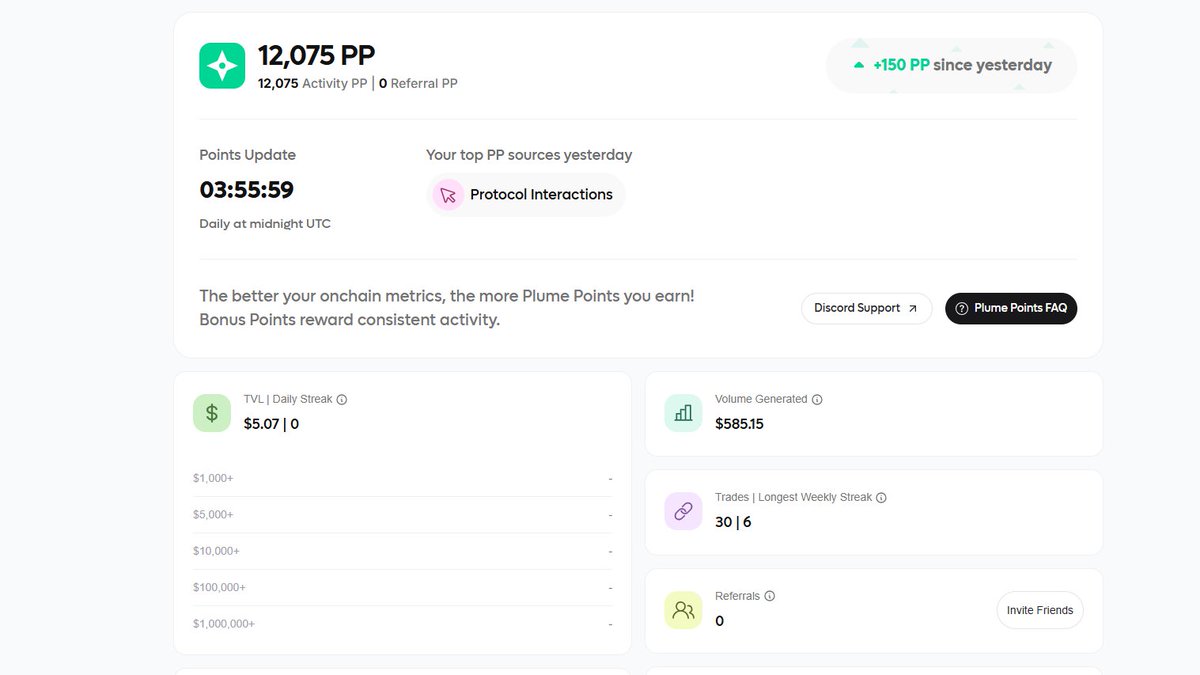Click the Invite Friends button

(1040, 610)
